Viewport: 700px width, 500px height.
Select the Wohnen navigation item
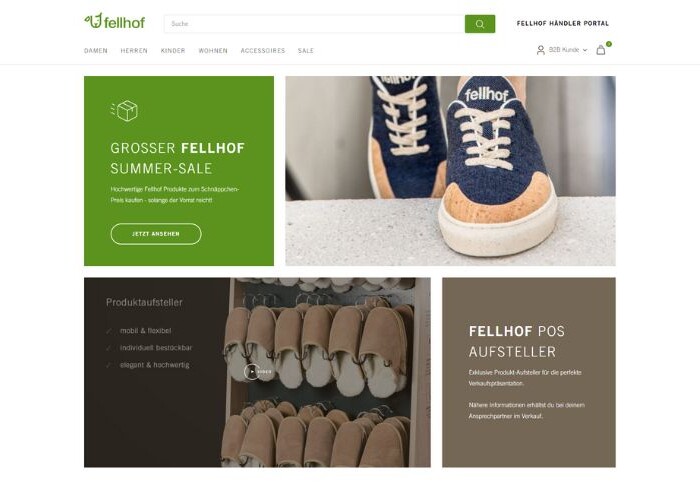tap(213, 51)
